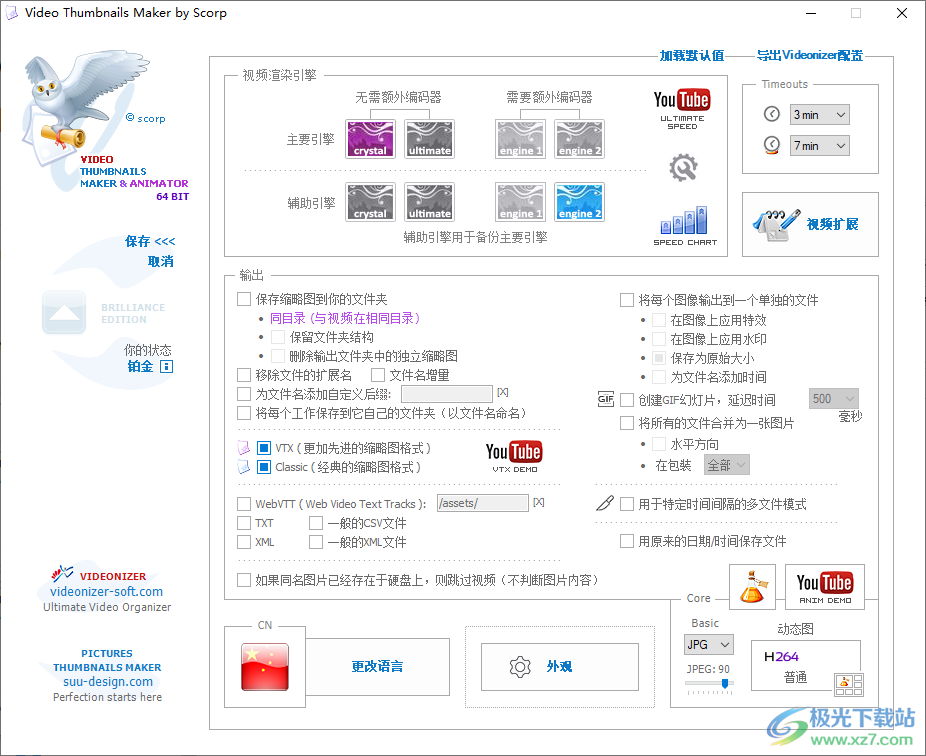Enable 保存缩略图到你的文件夹 checkbox
Image resolution: width=926 pixels, height=756 pixels.
pyautogui.click(x=244, y=299)
